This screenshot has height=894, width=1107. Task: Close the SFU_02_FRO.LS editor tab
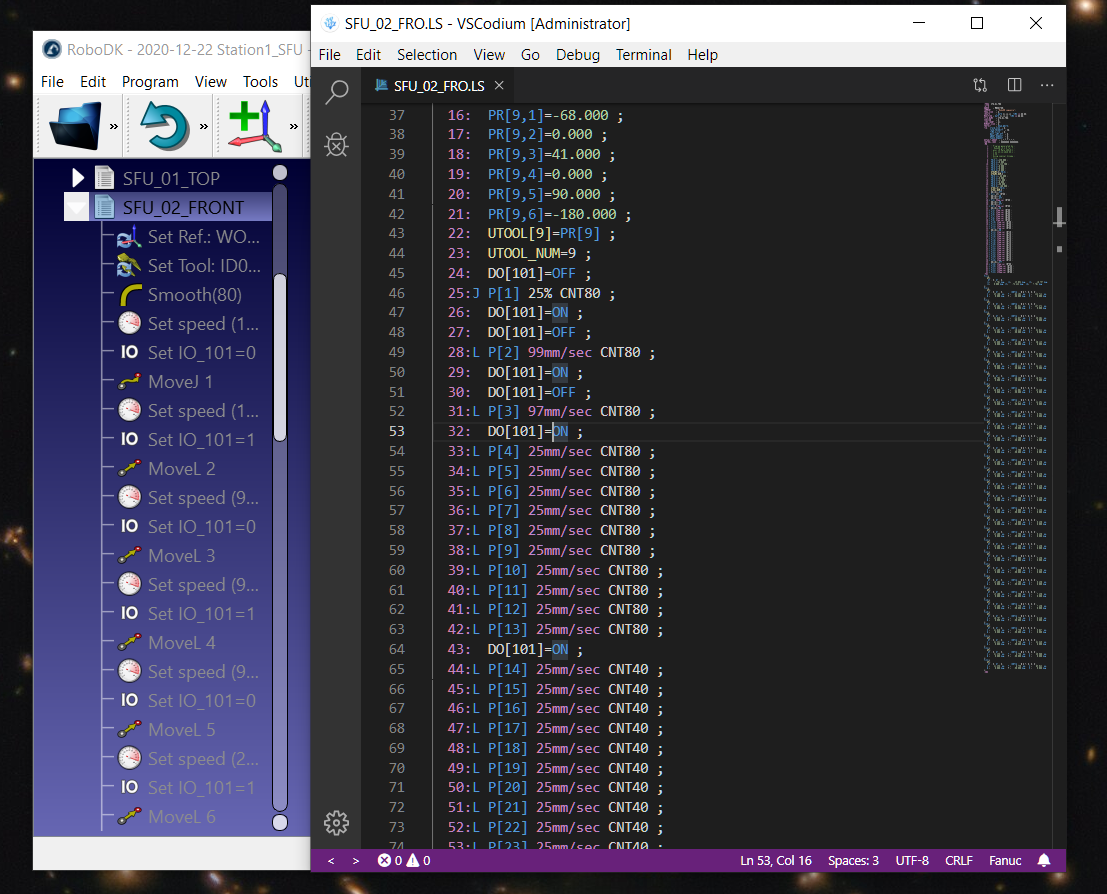coord(500,86)
